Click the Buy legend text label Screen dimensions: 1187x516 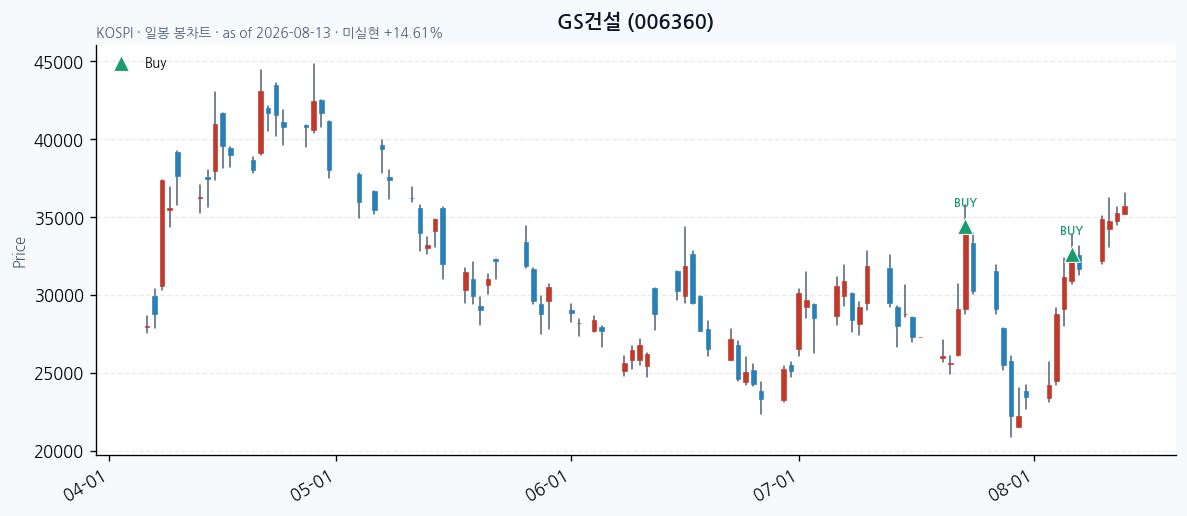(155, 64)
